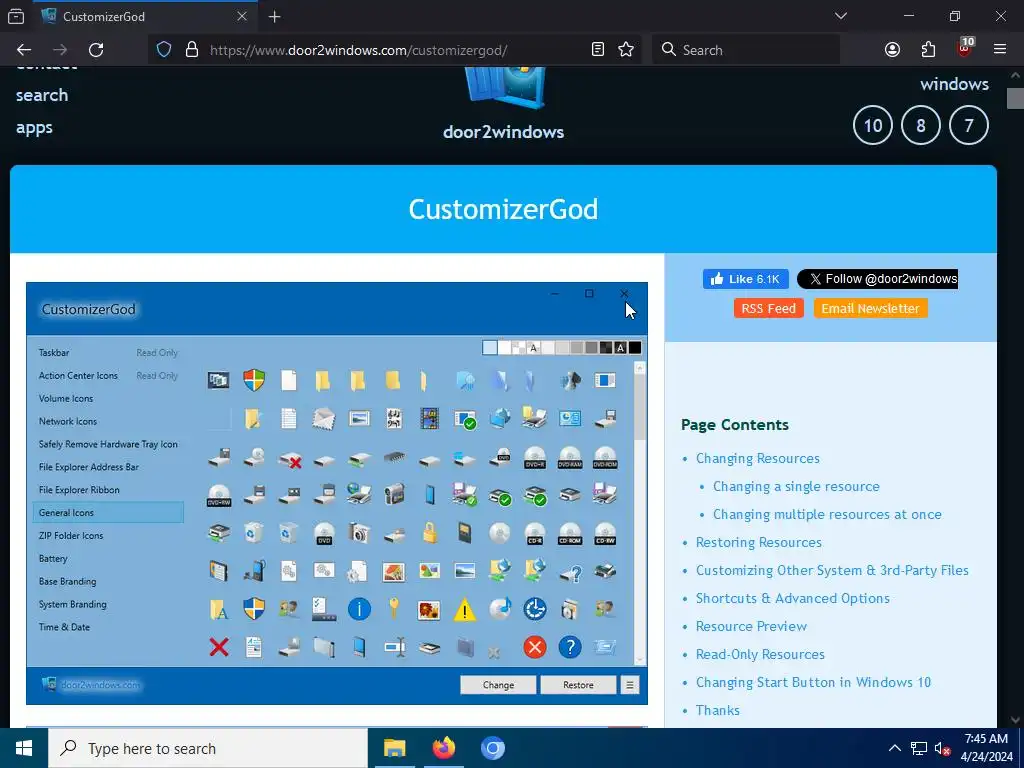The width and height of the screenshot is (1024, 768).
Task: Follow @door2windows on X
Action: pos(878,279)
